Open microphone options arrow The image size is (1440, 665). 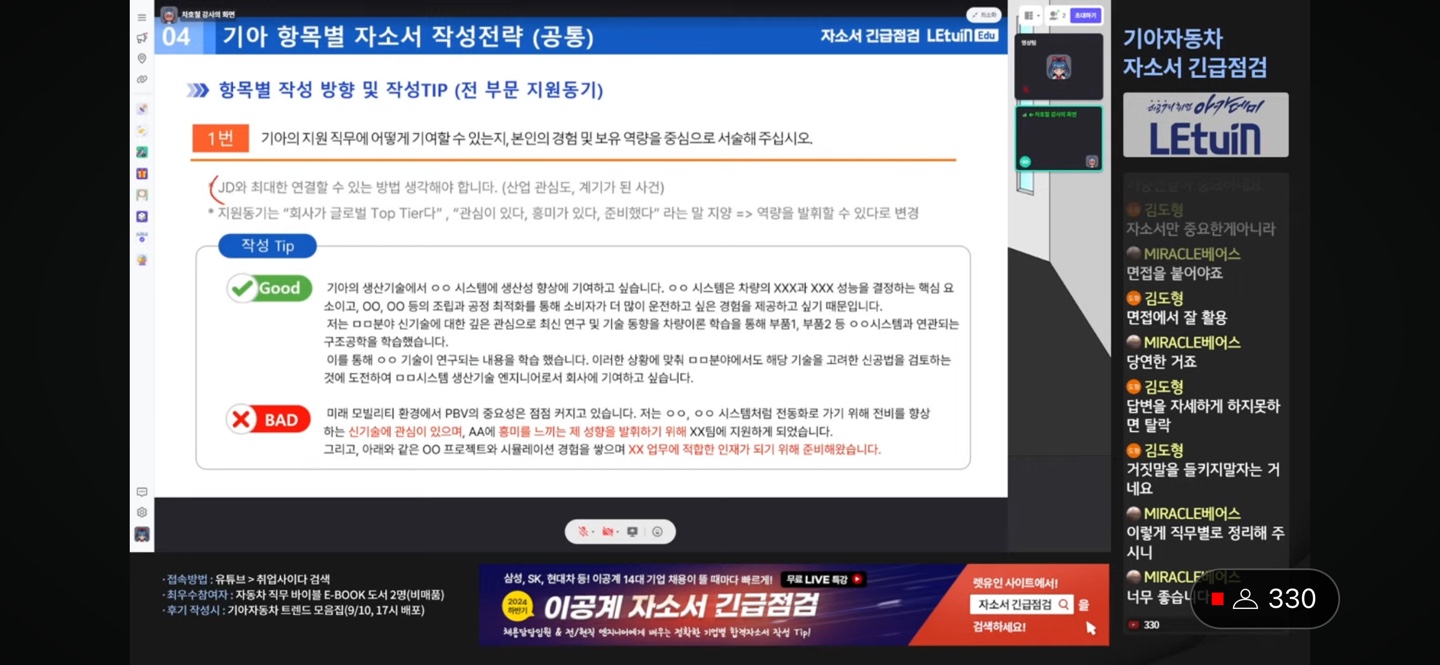(x=592, y=532)
